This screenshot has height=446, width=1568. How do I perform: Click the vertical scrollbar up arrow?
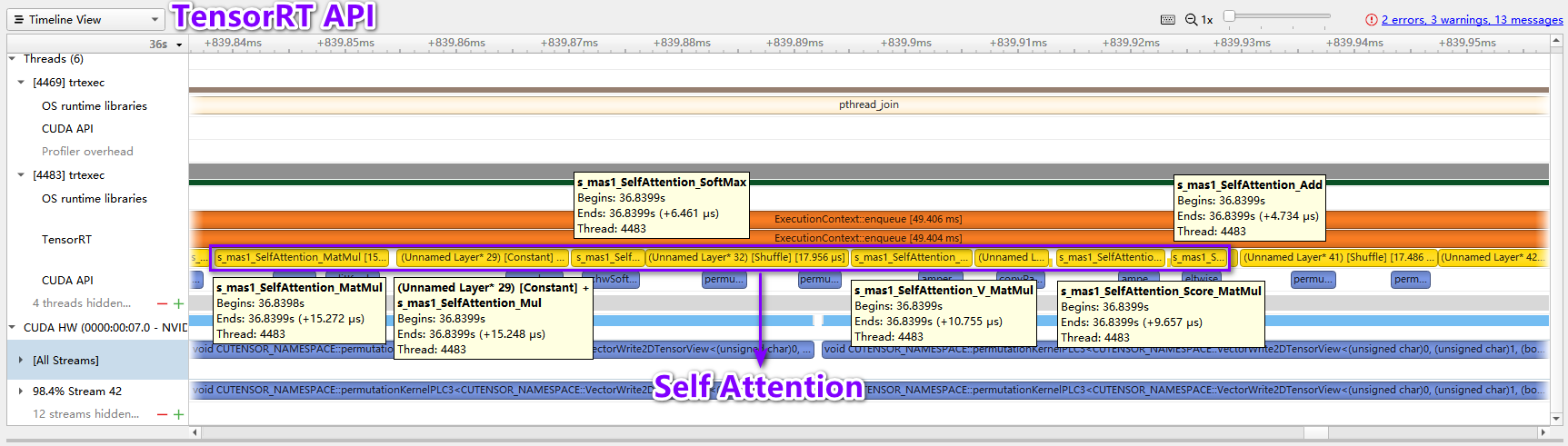1558,41
